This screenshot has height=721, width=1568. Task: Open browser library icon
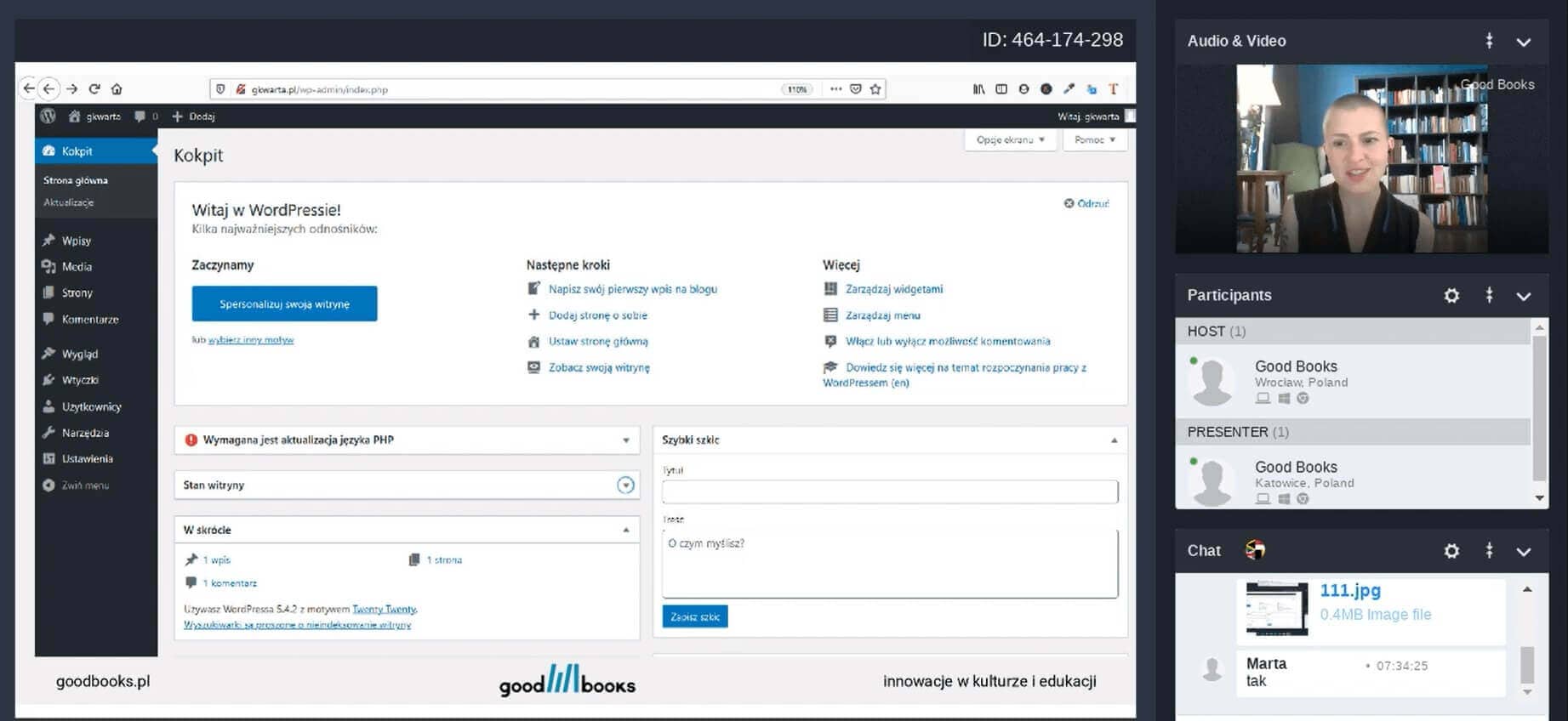(x=979, y=88)
